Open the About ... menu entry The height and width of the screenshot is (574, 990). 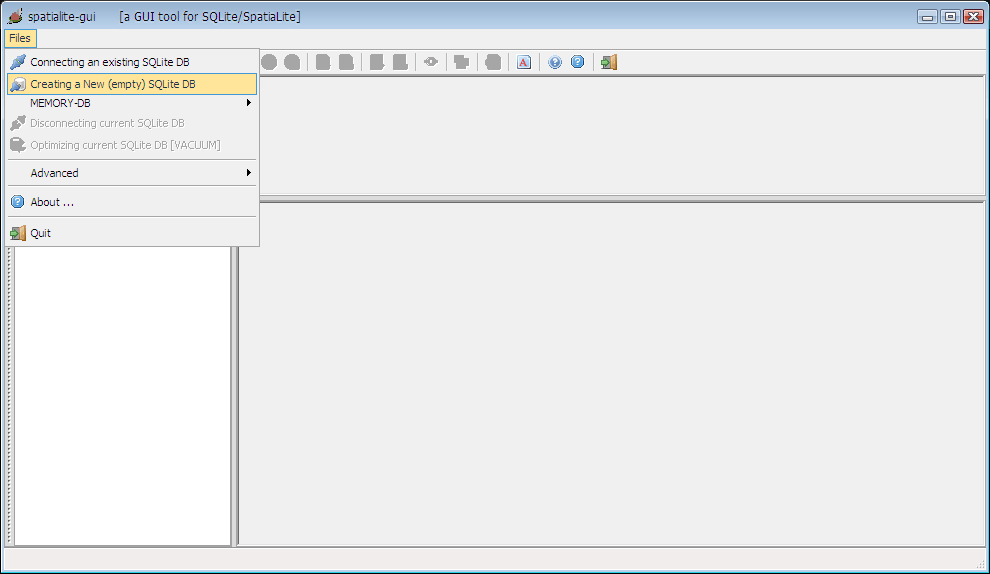(132, 202)
